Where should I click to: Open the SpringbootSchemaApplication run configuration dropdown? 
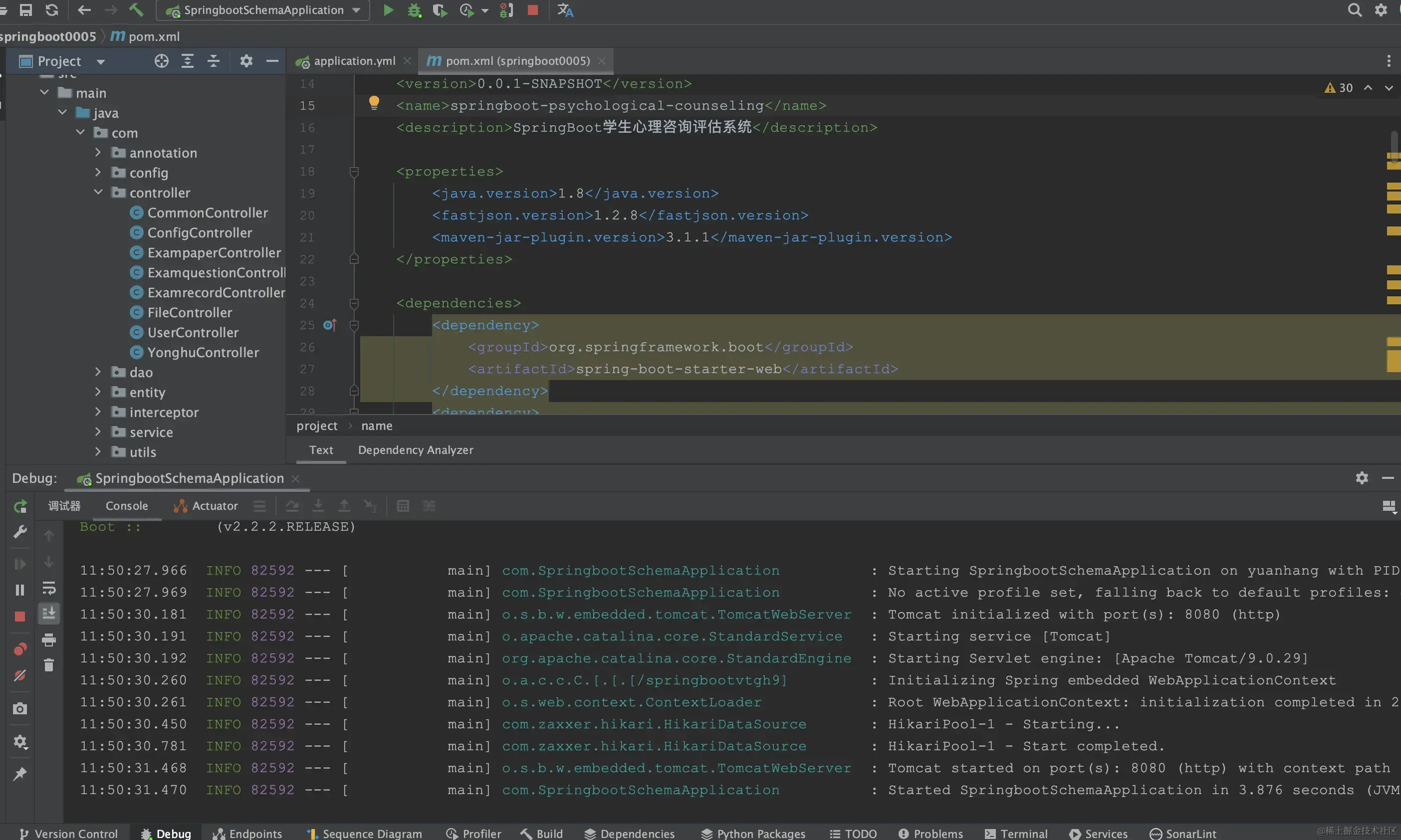point(263,10)
